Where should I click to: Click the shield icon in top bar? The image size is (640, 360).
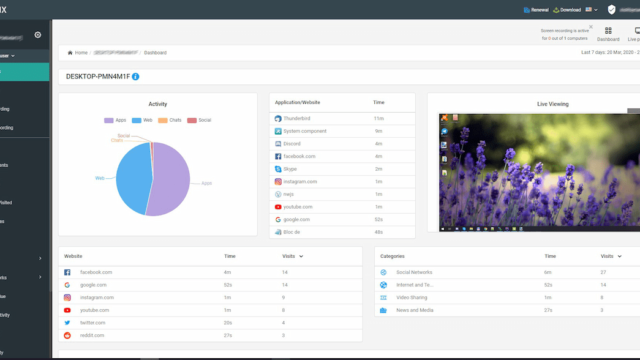(611, 9)
